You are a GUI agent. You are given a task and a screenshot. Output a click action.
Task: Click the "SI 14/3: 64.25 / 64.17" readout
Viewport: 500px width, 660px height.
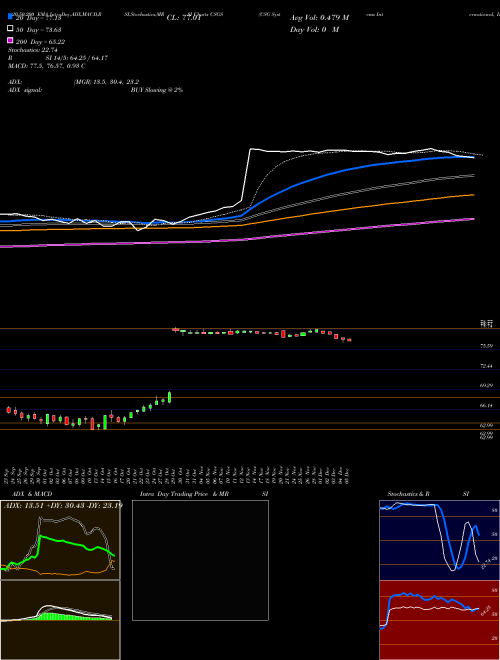(77, 58)
